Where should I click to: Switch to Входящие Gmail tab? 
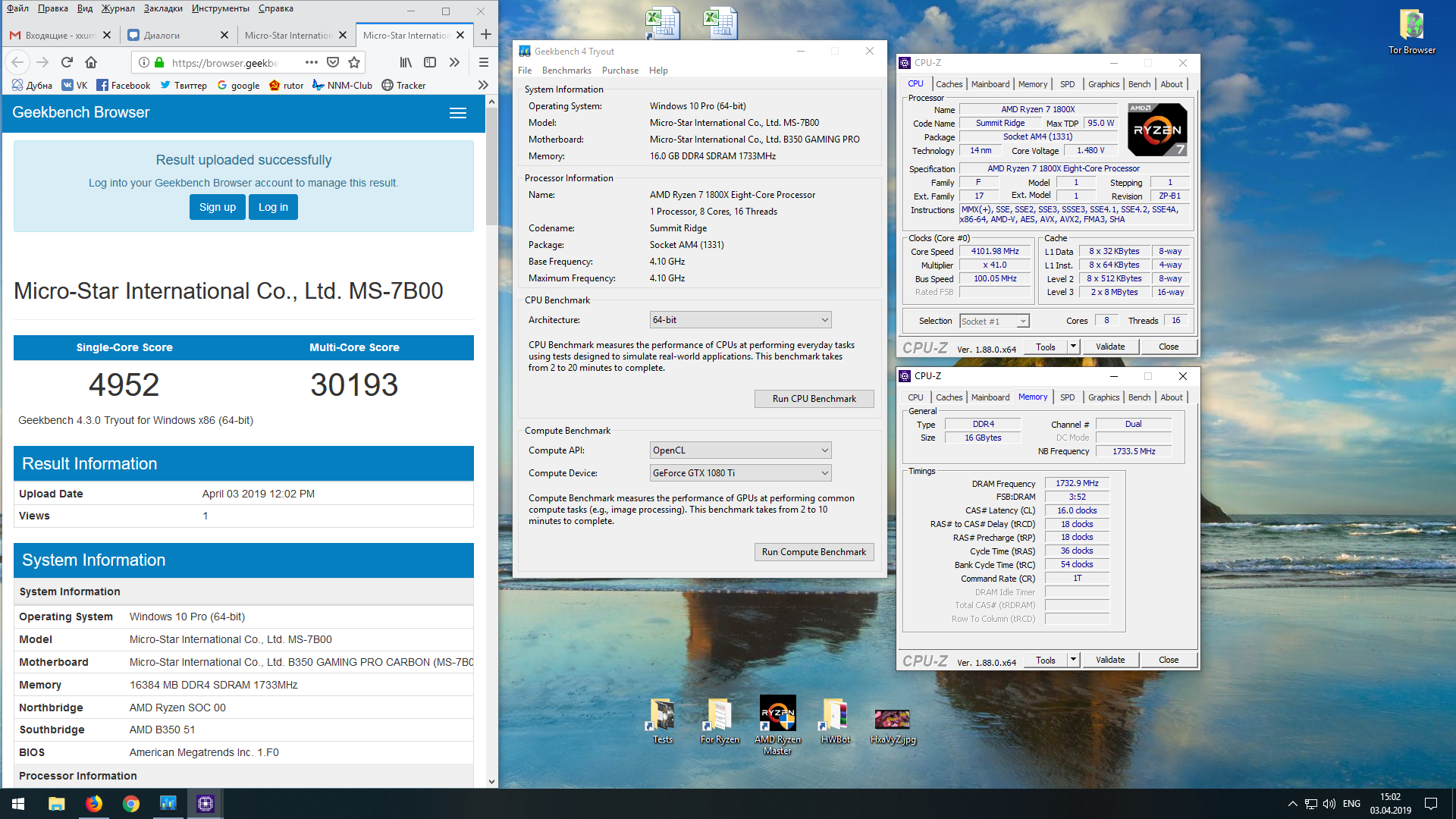coord(61,35)
